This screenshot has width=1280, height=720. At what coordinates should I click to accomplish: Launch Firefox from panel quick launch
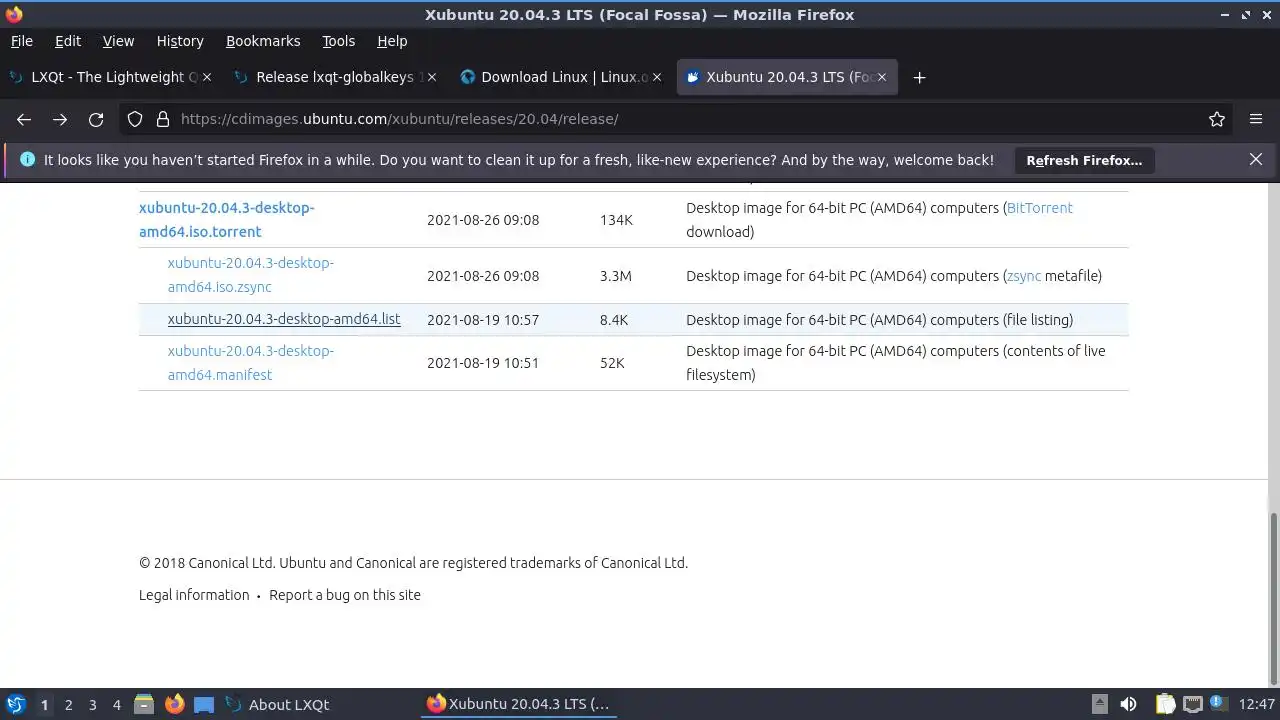pyautogui.click(x=175, y=704)
